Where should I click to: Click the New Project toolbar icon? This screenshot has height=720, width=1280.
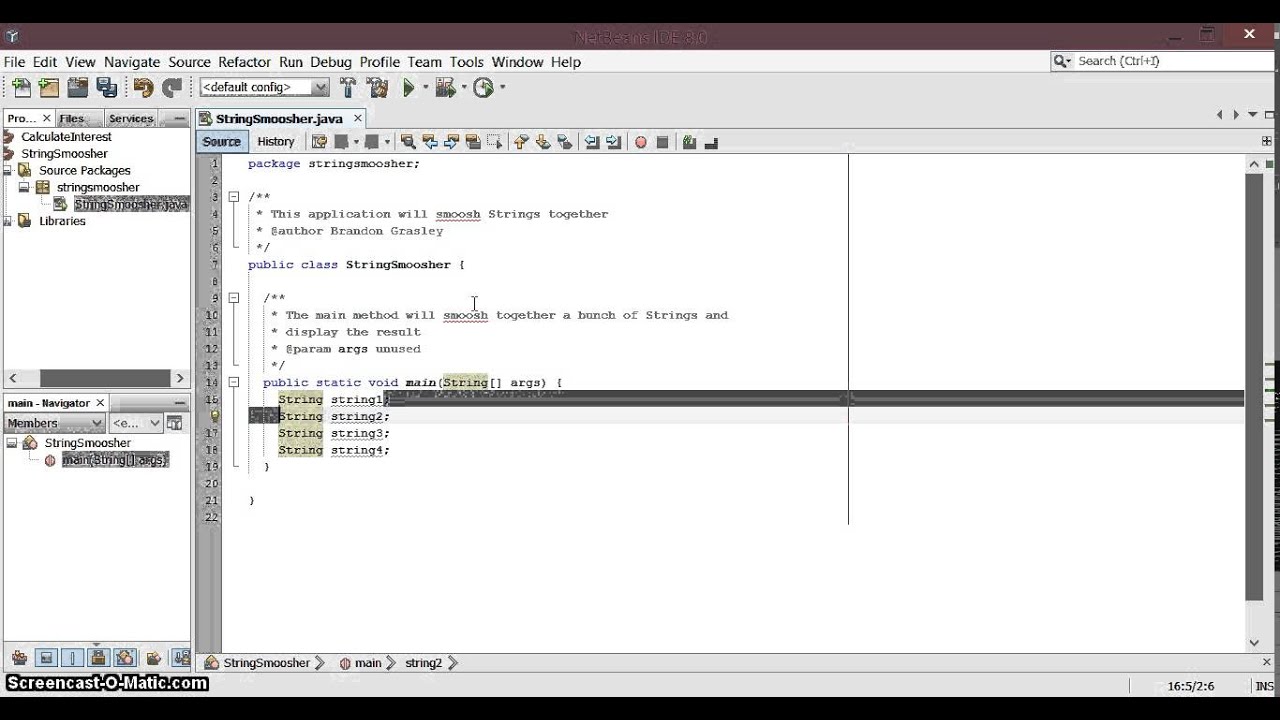[49, 88]
